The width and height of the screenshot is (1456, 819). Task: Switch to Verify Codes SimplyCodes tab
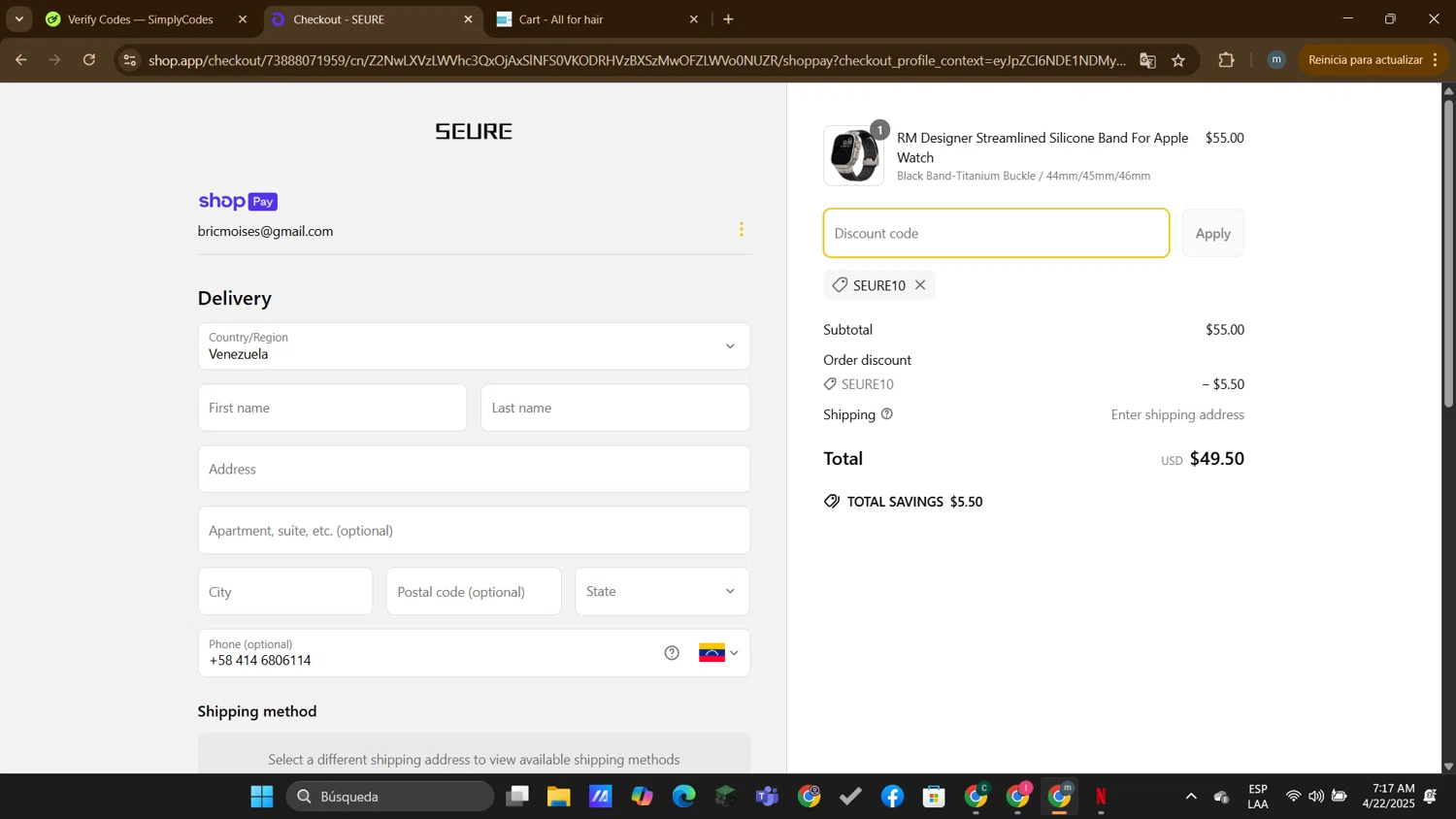click(141, 19)
